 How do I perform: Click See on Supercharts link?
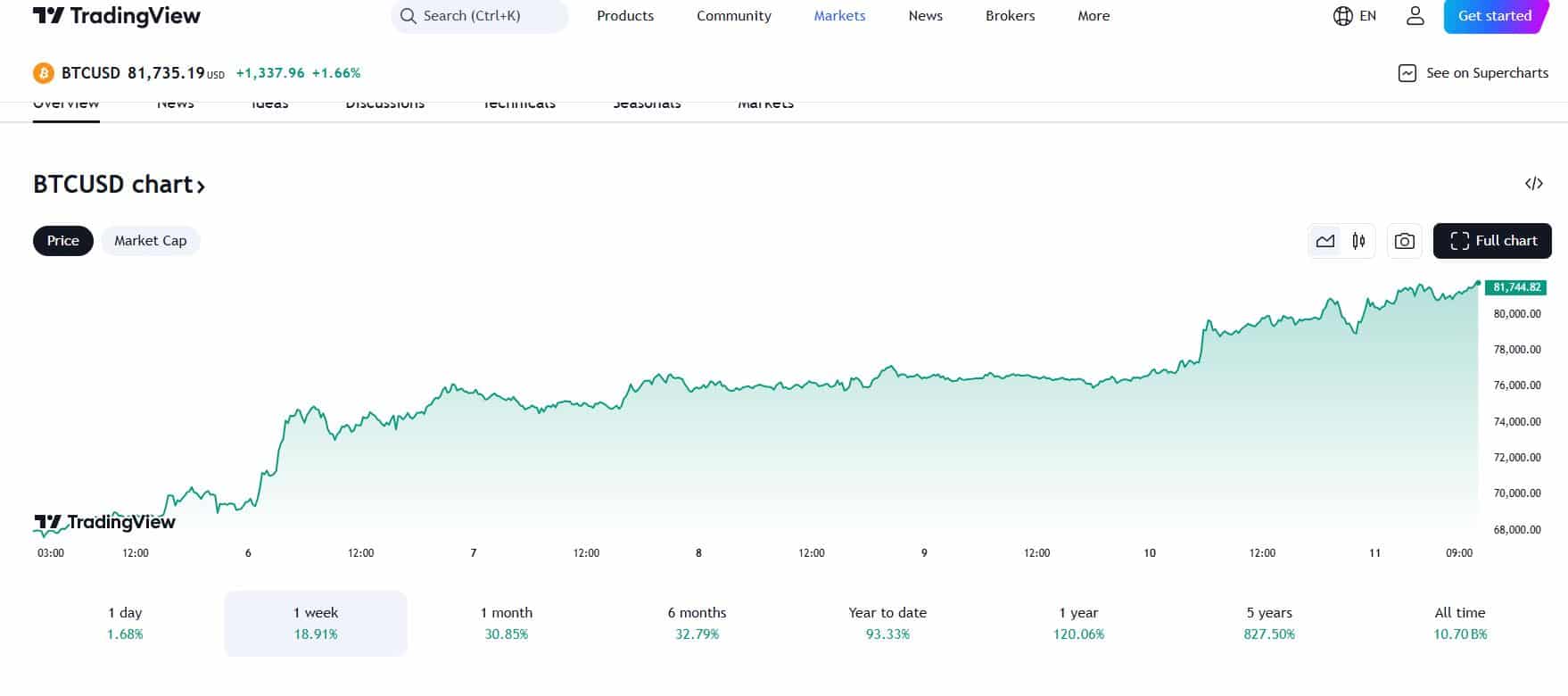[1473, 73]
